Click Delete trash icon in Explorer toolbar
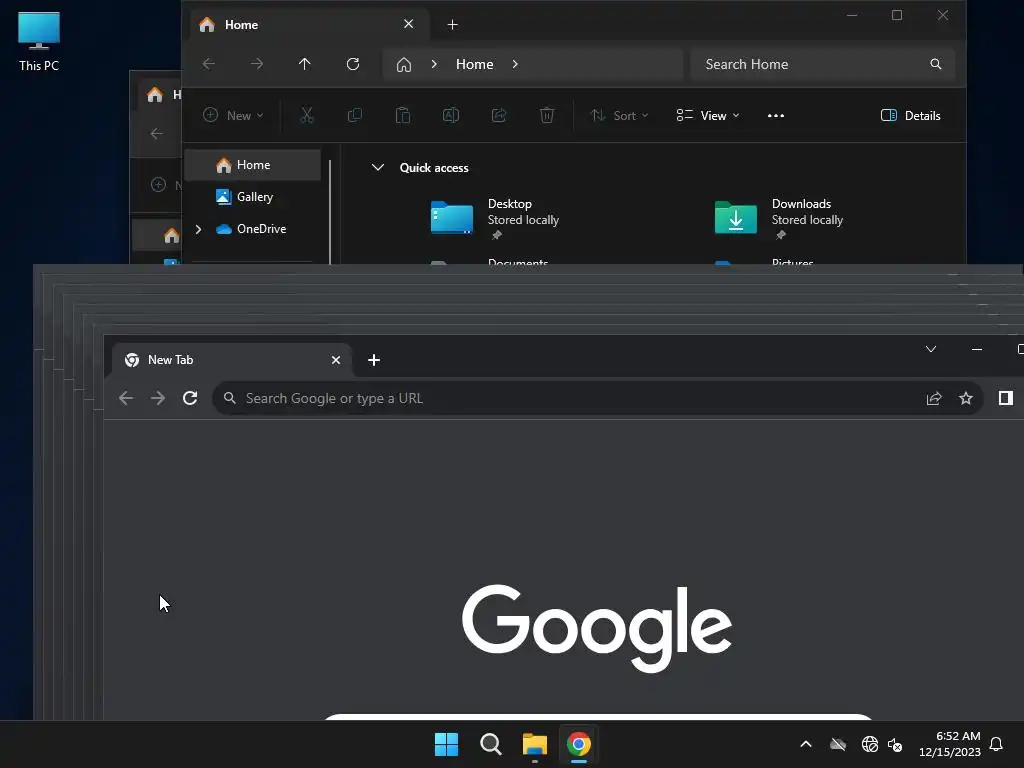This screenshot has width=1024, height=768. (x=547, y=116)
